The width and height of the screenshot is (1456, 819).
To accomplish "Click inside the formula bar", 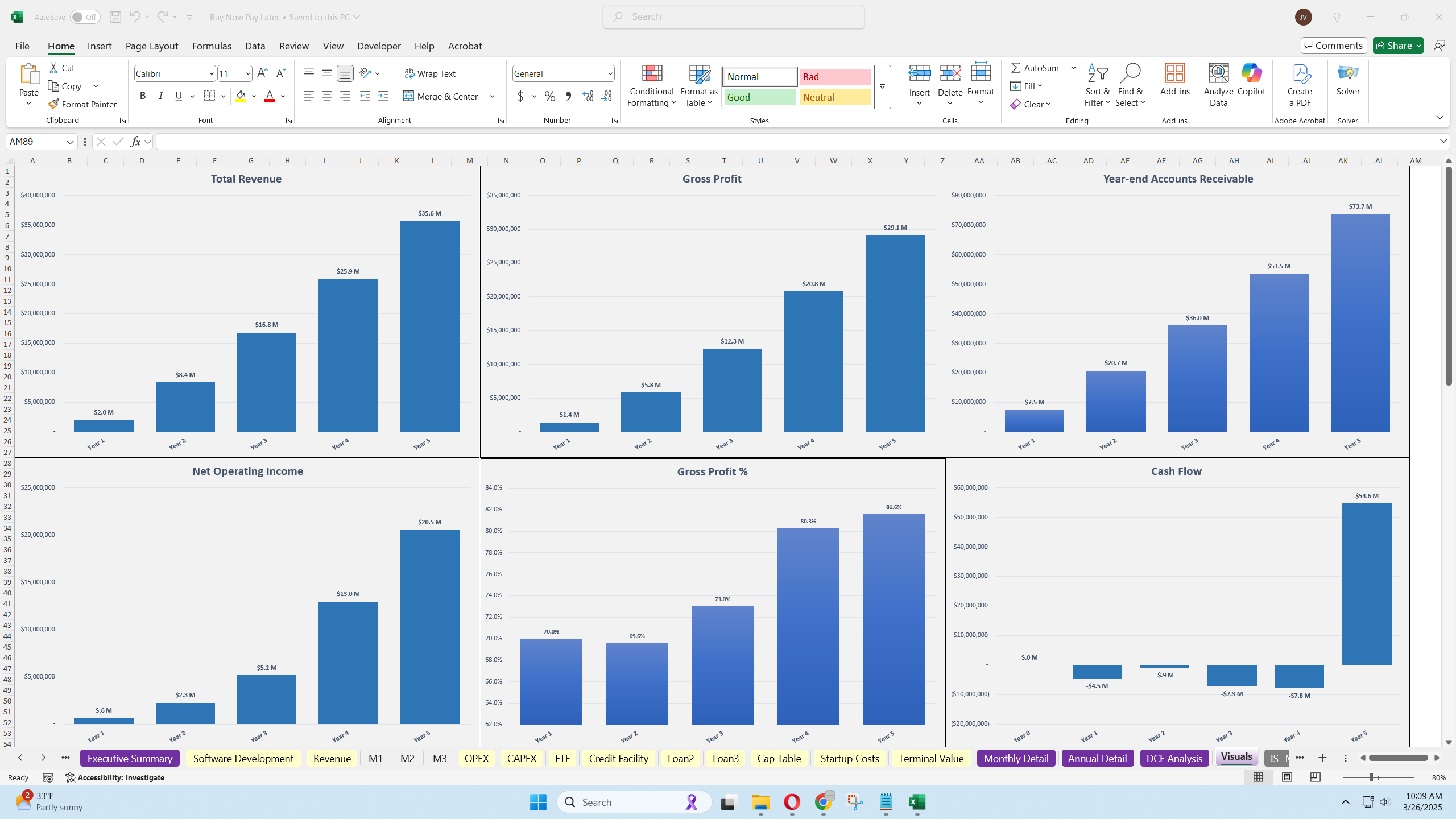I will (x=455, y=142).
